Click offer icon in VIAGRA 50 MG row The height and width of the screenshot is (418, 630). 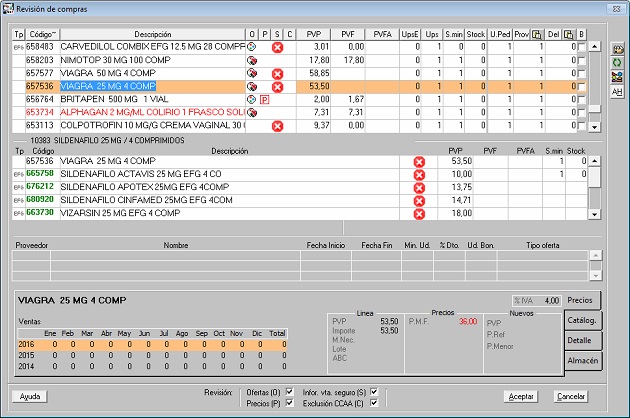pos(252,74)
